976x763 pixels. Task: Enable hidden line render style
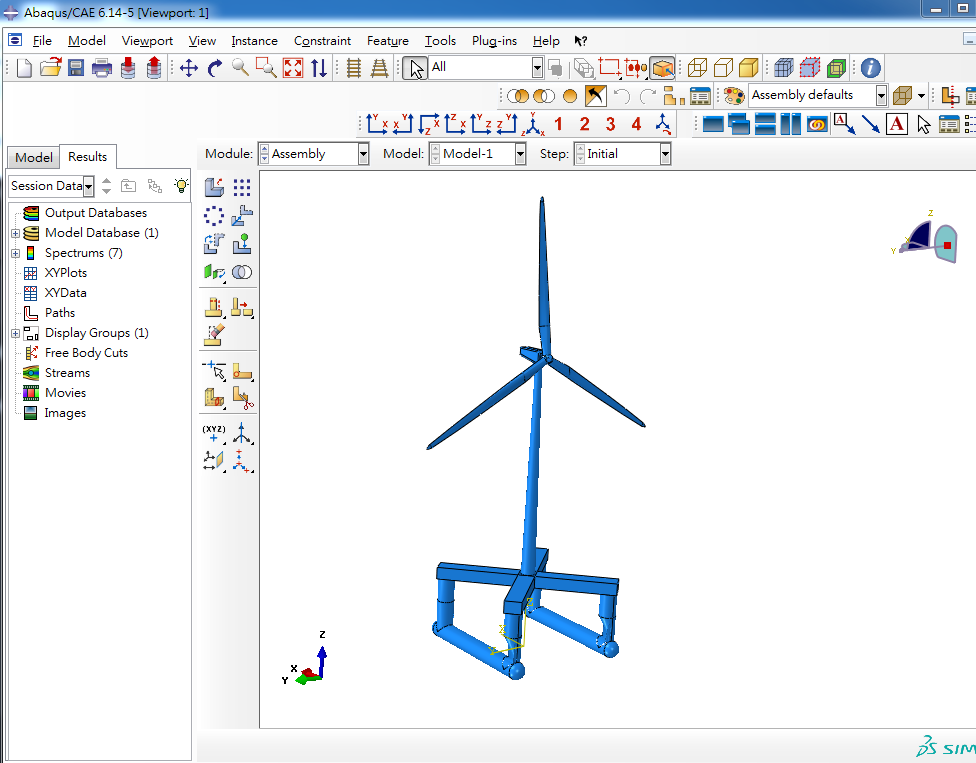(723, 68)
